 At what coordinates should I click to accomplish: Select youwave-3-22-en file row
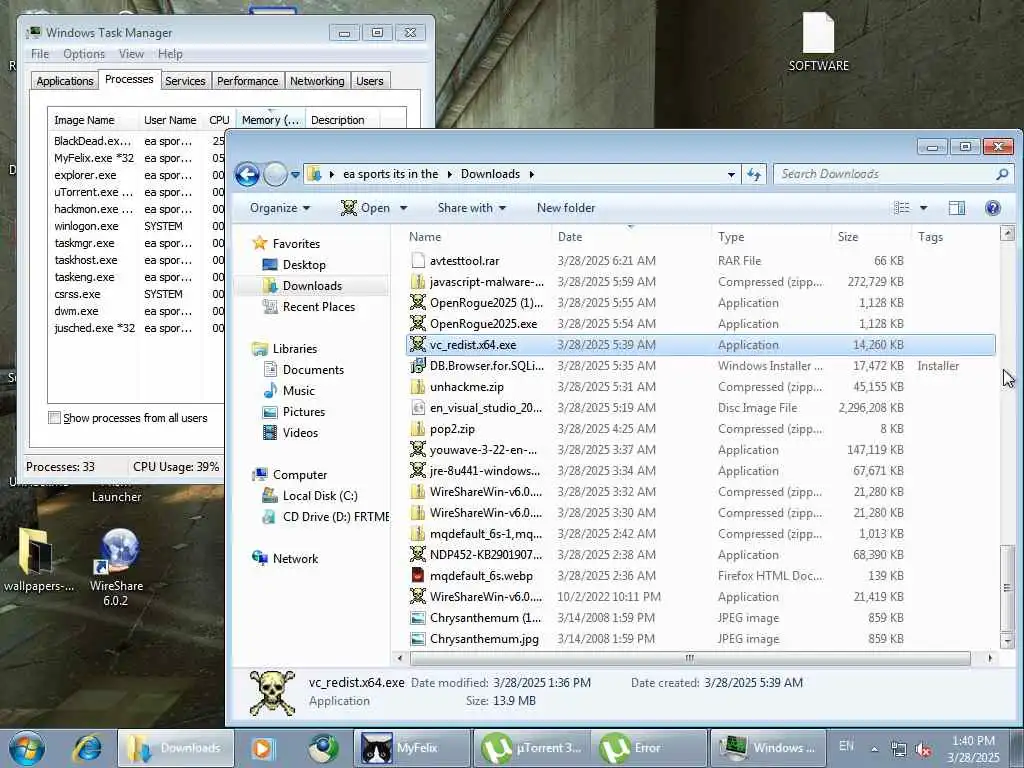point(701,450)
